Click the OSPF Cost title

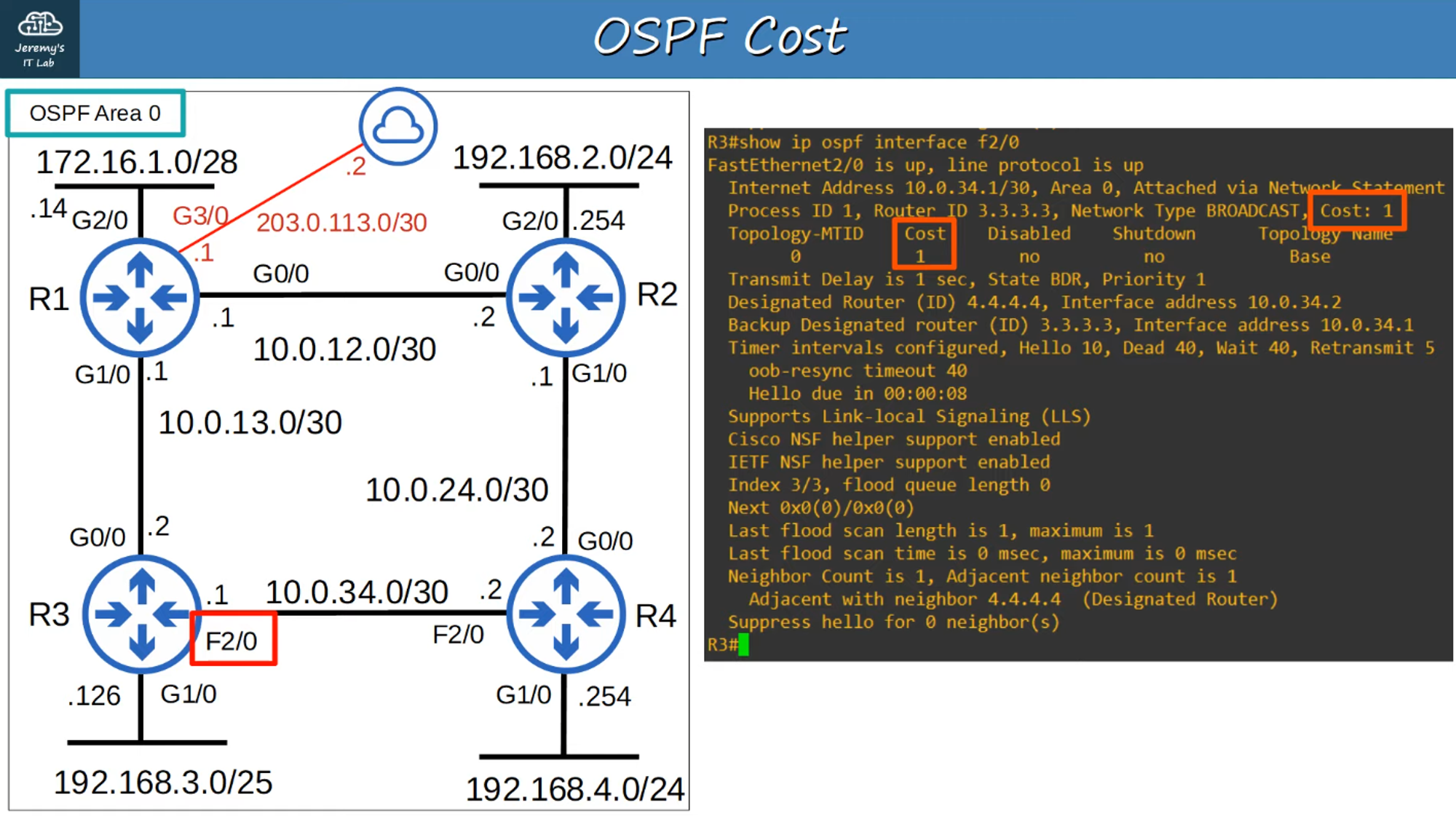(721, 35)
